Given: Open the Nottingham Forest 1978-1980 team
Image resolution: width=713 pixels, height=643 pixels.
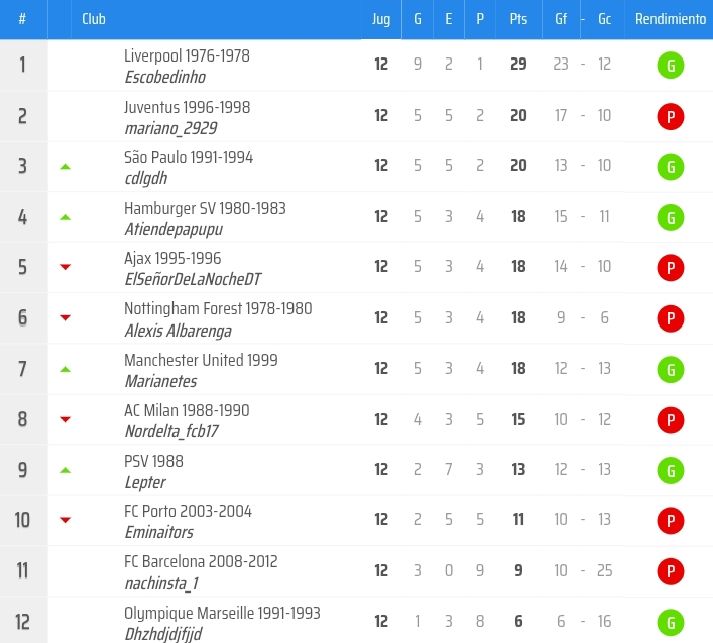Looking at the screenshot, I should point(218,309).
